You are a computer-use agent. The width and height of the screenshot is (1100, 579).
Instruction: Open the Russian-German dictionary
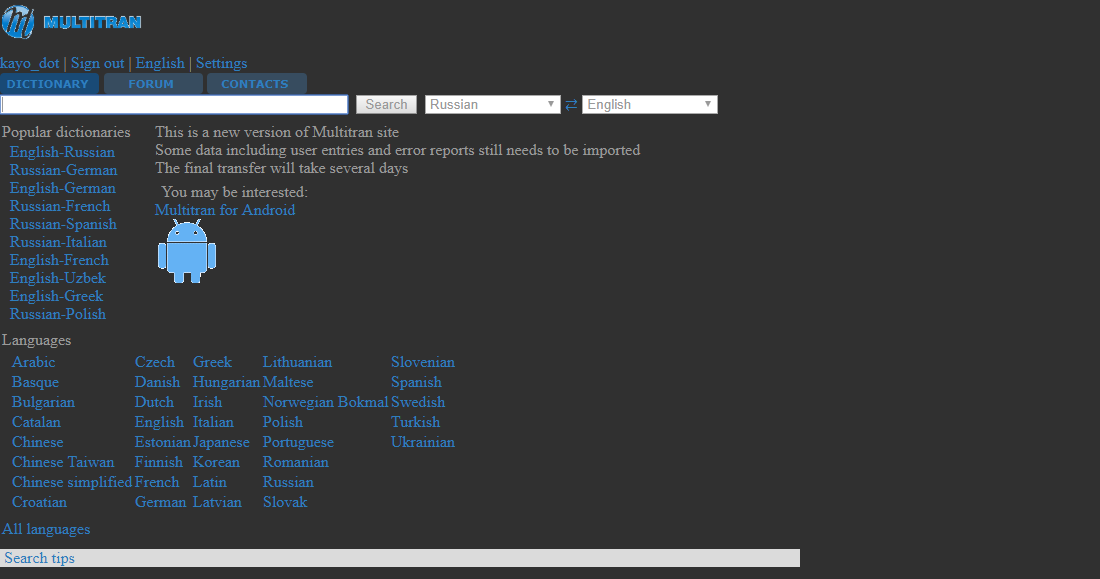pos(63,170)
